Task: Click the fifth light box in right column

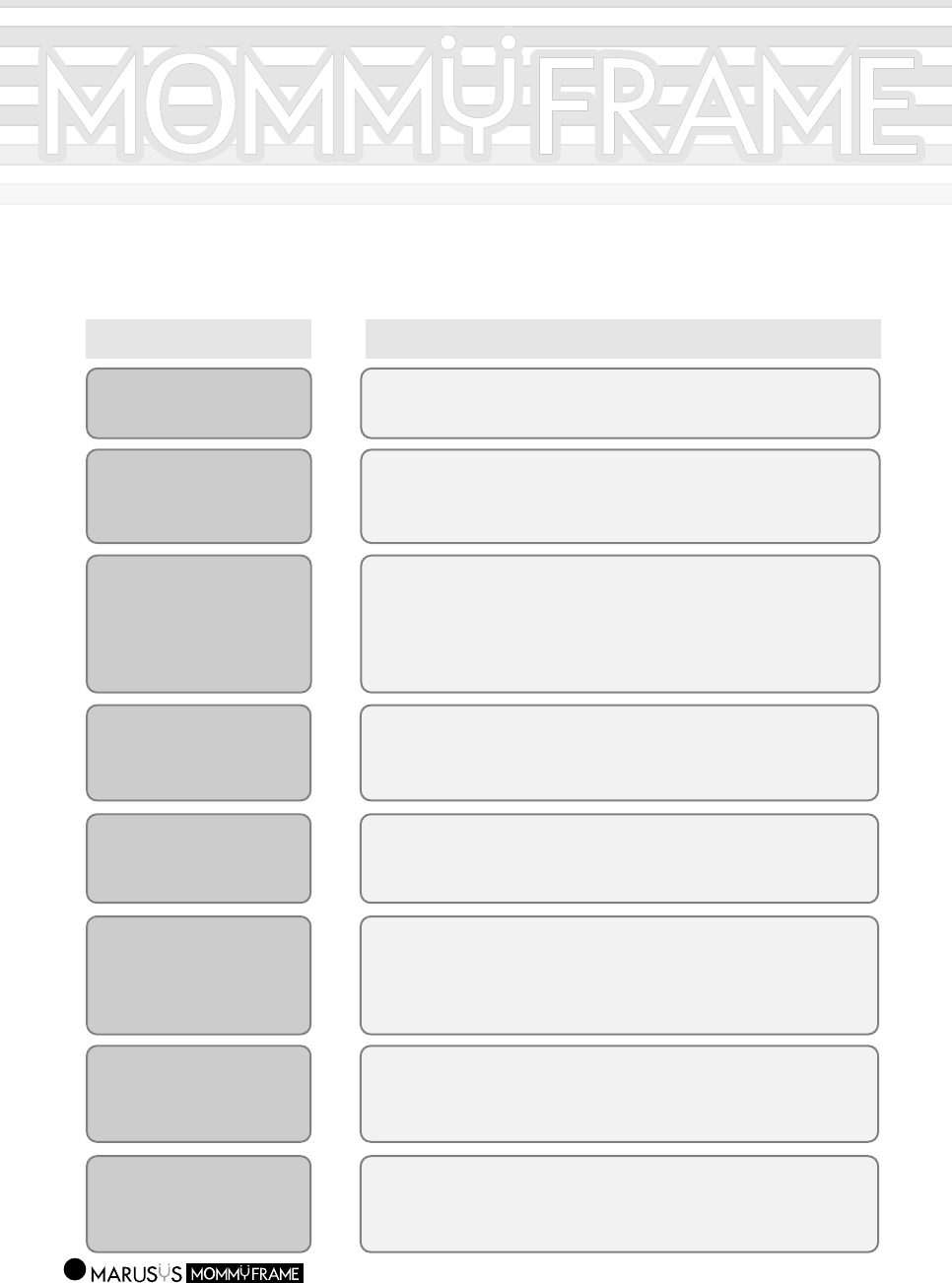Action: click(x=620, y=857)
